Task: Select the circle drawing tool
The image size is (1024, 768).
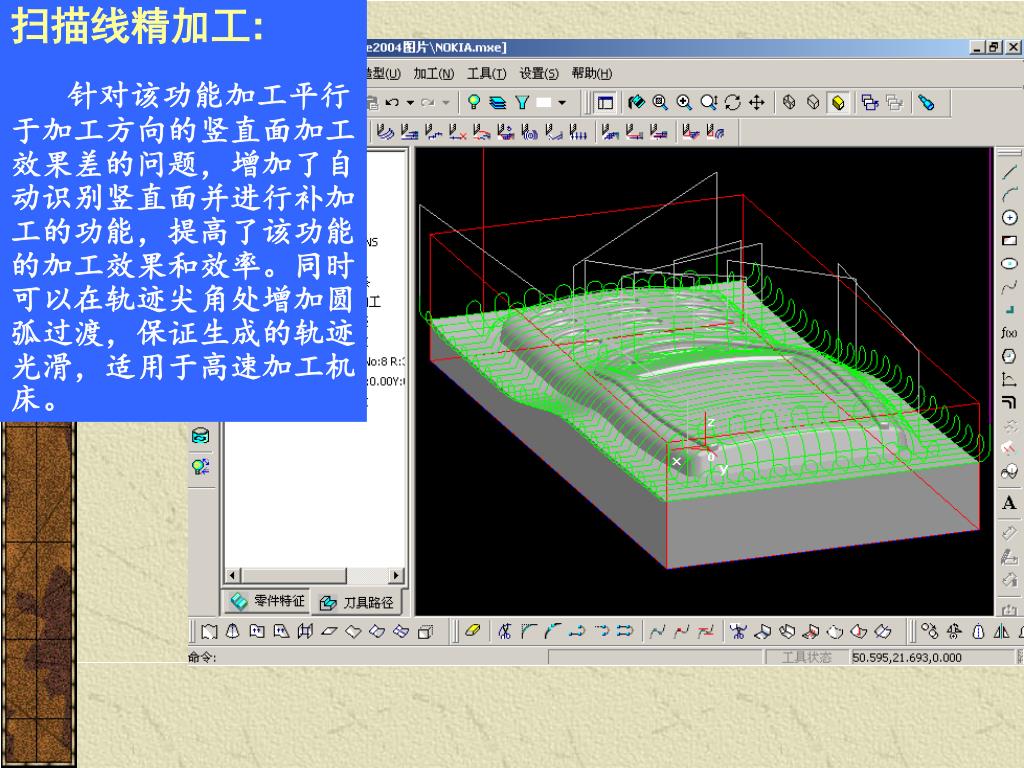Action: [1010, 217]
